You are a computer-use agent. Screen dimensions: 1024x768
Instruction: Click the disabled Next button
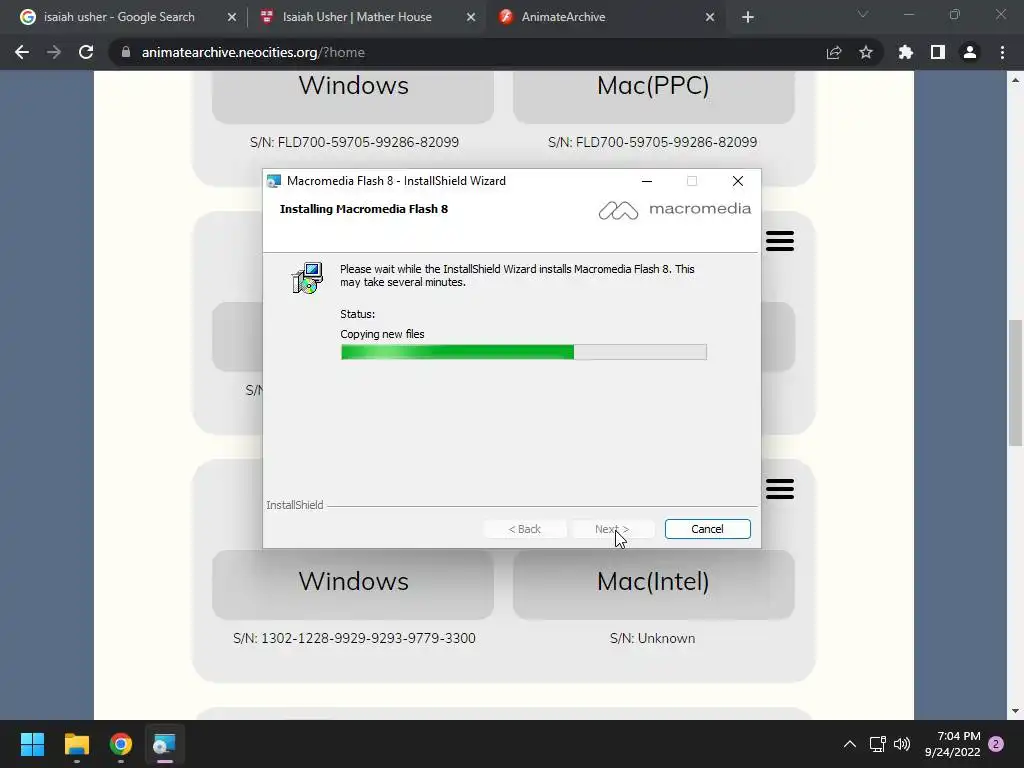coord(612,529)
